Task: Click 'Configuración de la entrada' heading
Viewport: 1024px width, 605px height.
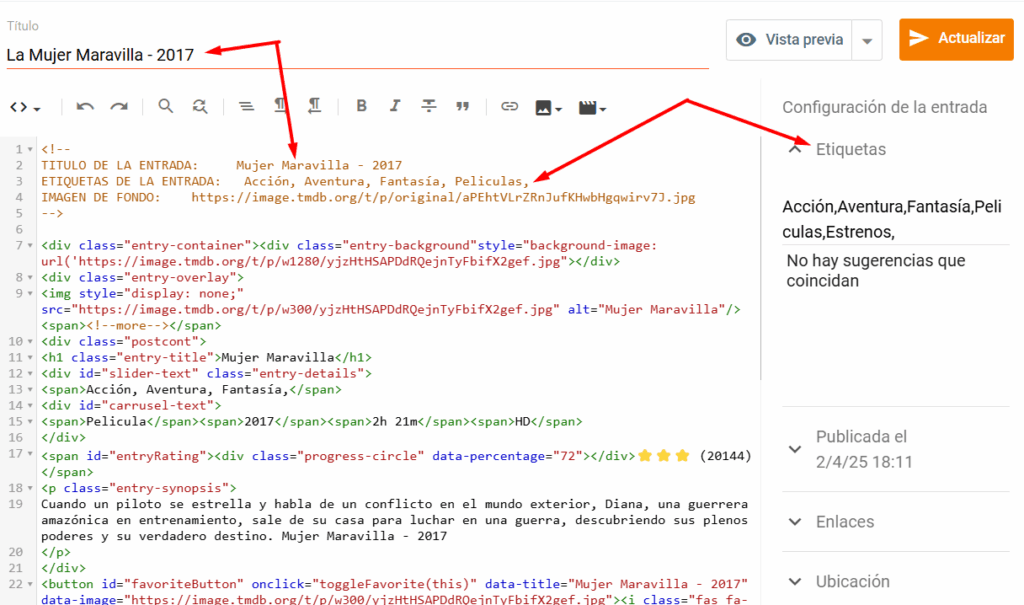Action: pos(884,107)
